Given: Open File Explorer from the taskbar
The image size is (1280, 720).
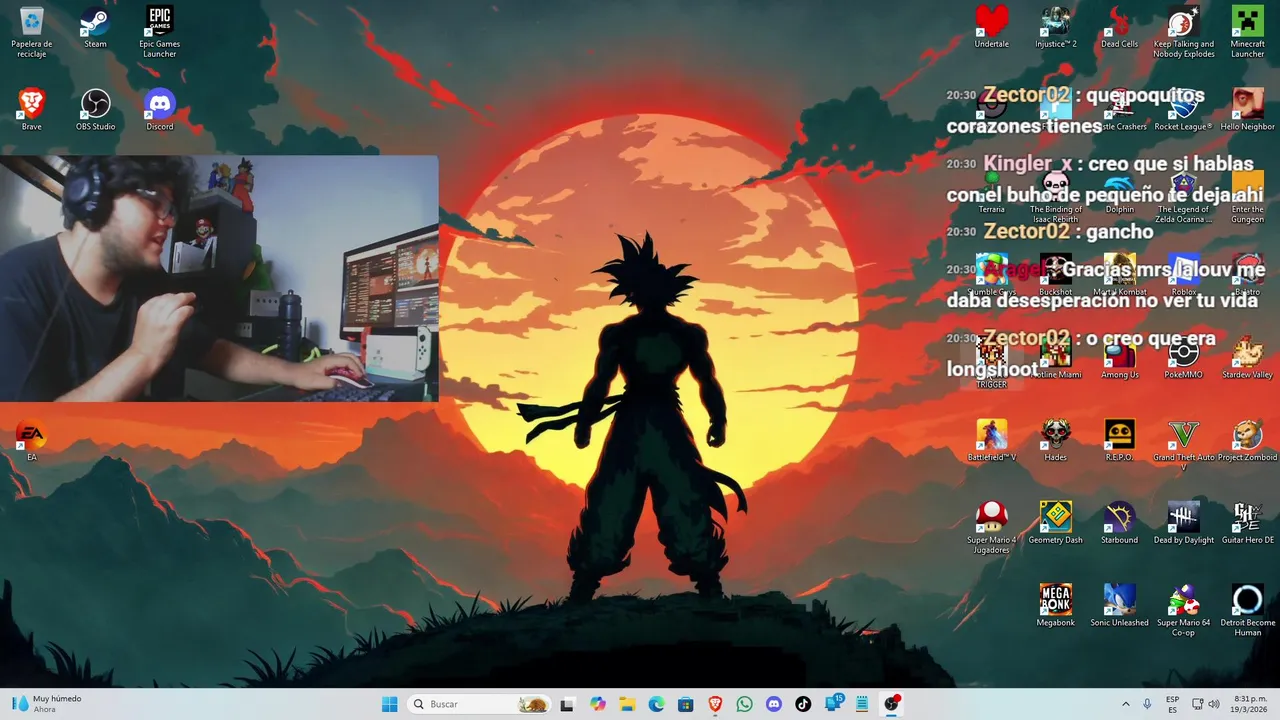Looking at the screenshot, I should (627, 704).
